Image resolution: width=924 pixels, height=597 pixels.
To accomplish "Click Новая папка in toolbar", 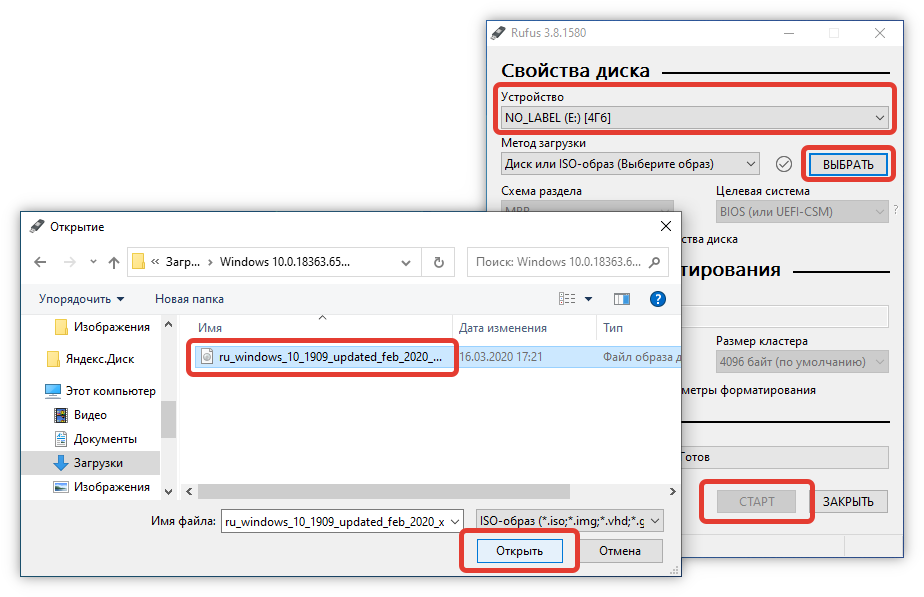I will coord(189,299).
